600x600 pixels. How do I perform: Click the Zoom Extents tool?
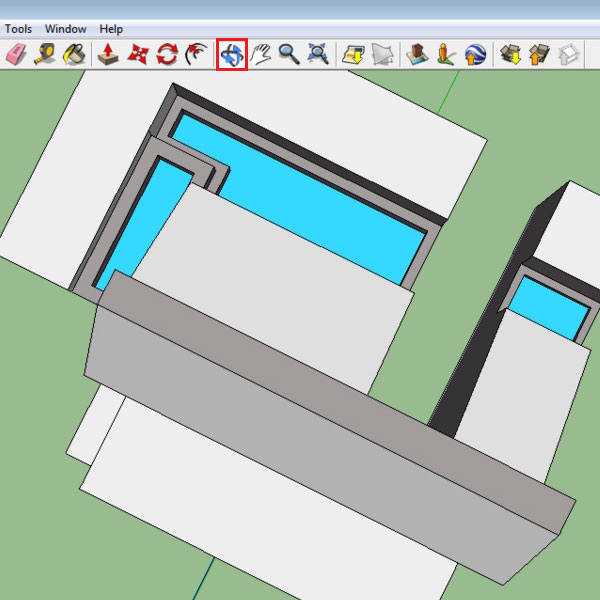pos(318,54)
